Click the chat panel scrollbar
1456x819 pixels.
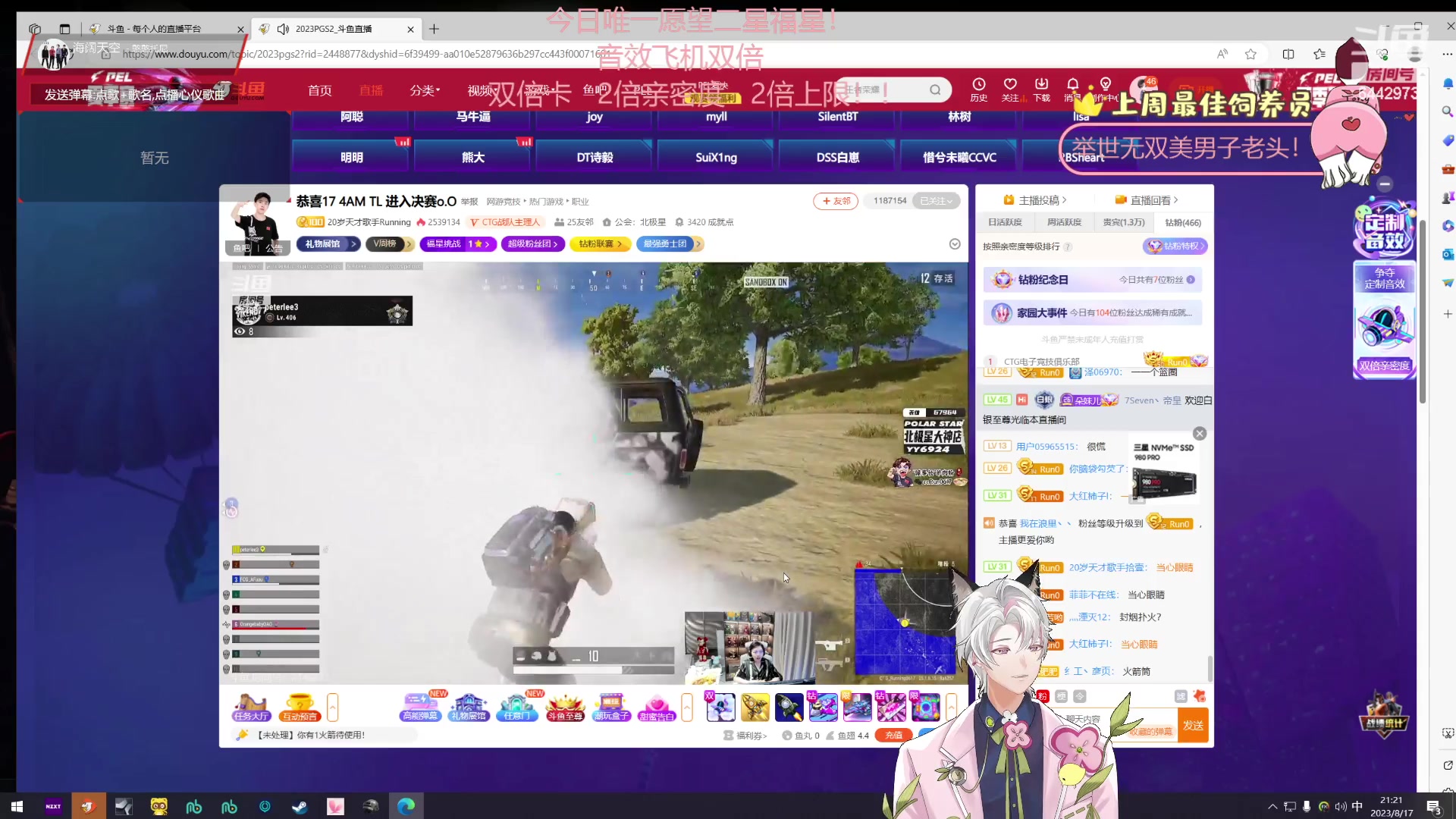pos(1210,667)
